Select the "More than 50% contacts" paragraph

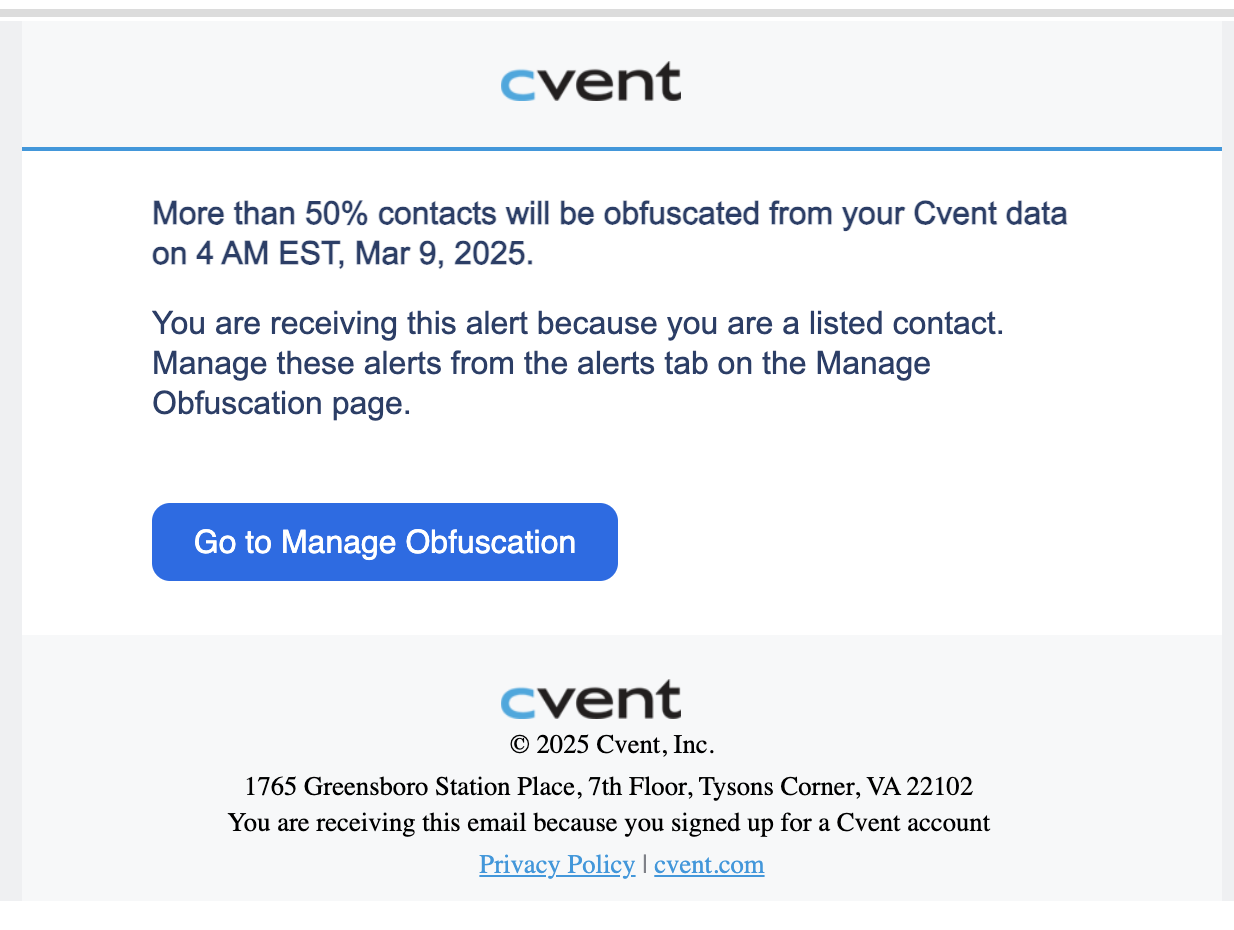tap(610, 233)
